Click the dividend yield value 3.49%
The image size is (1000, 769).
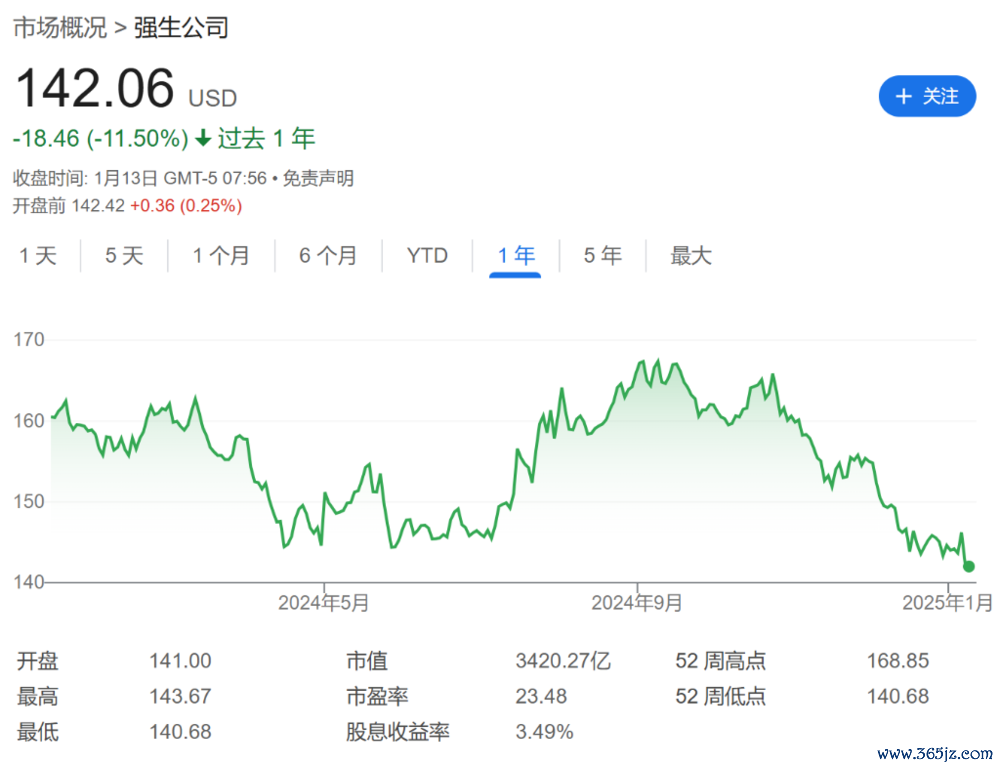544,732
